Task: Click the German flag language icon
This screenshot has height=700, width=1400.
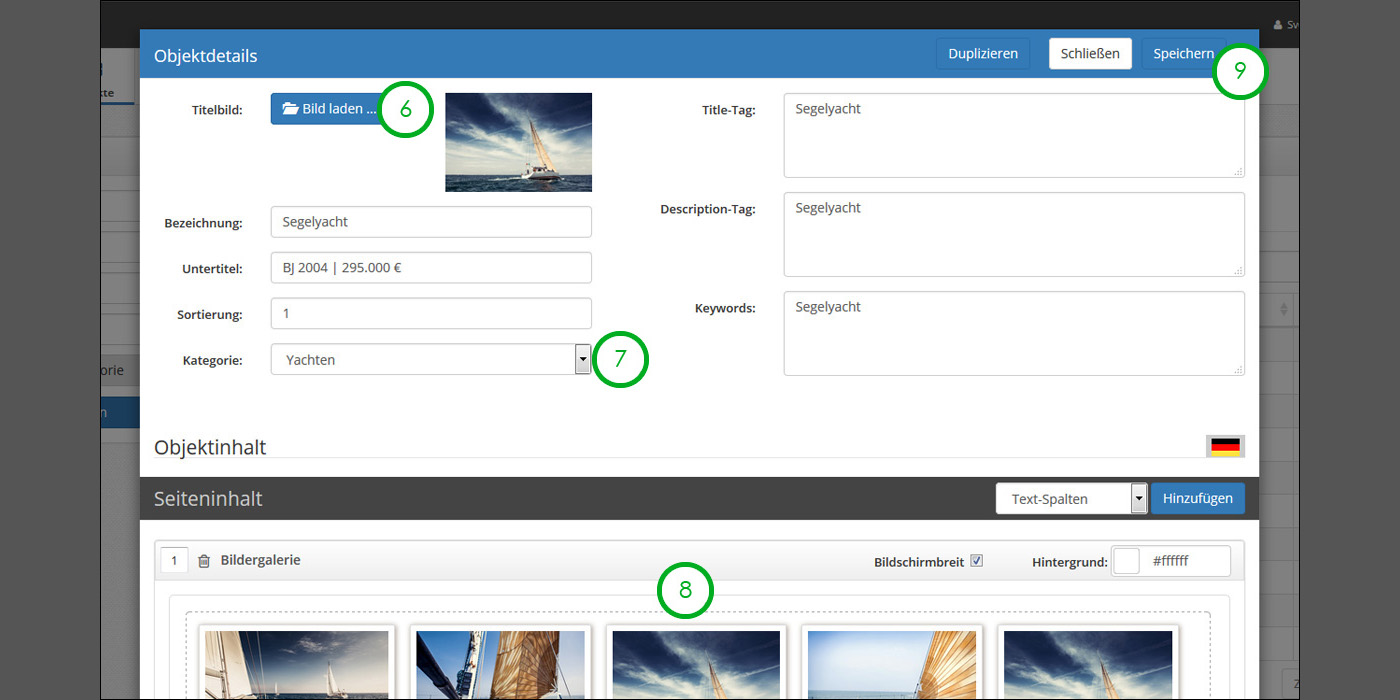Action: pyautogui.click(x=1225, y=446)
